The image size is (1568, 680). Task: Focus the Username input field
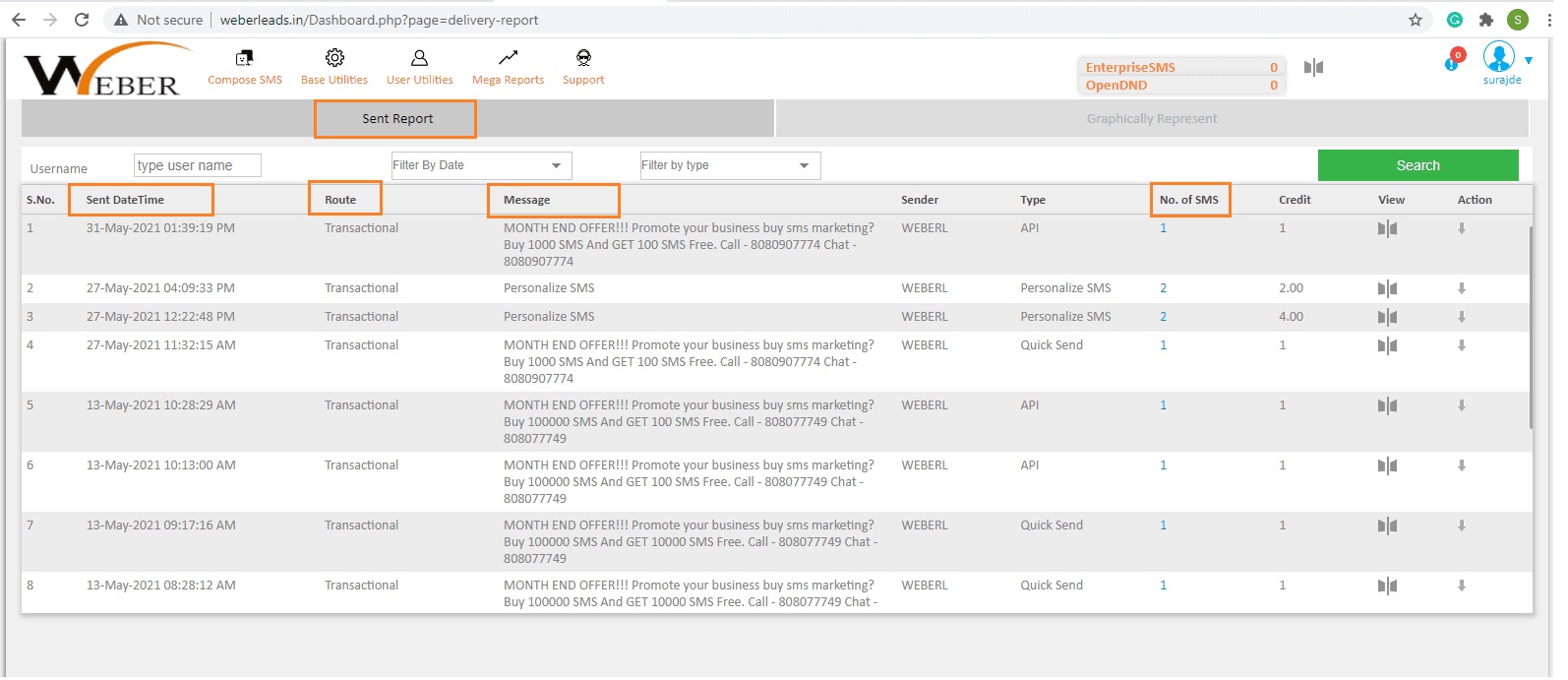[x=198, y=165]
